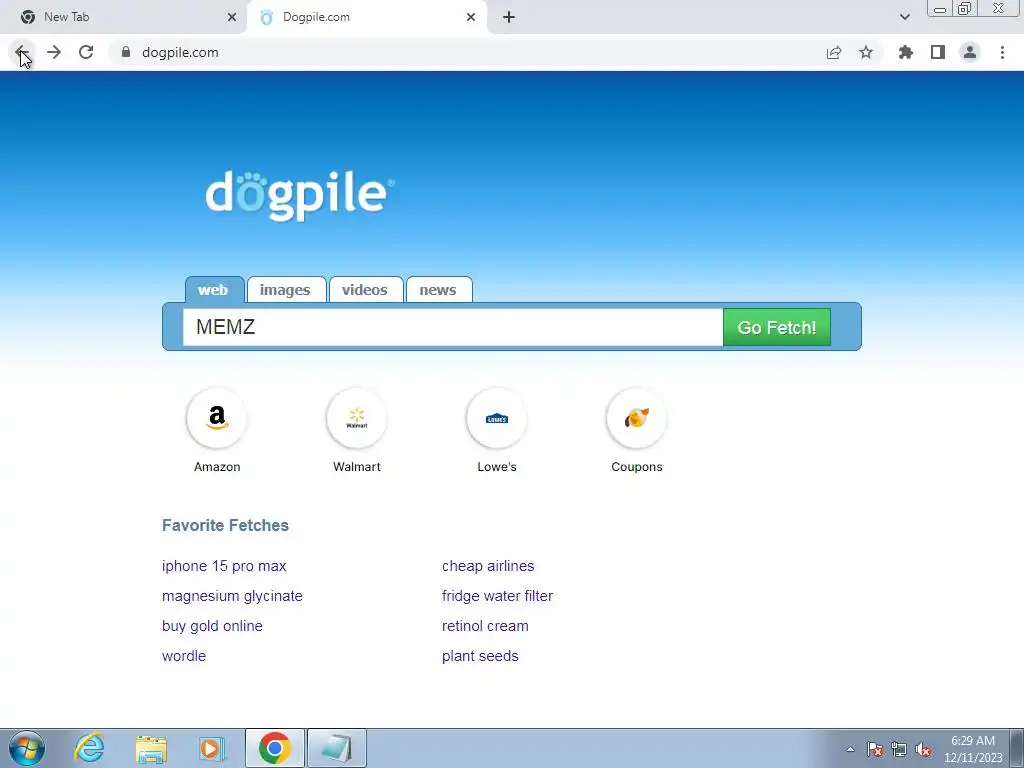The height and width of the screenshot is (768, 1024).
Task: Click the address bar URL dogpile.com
Action: pos(180,52)
